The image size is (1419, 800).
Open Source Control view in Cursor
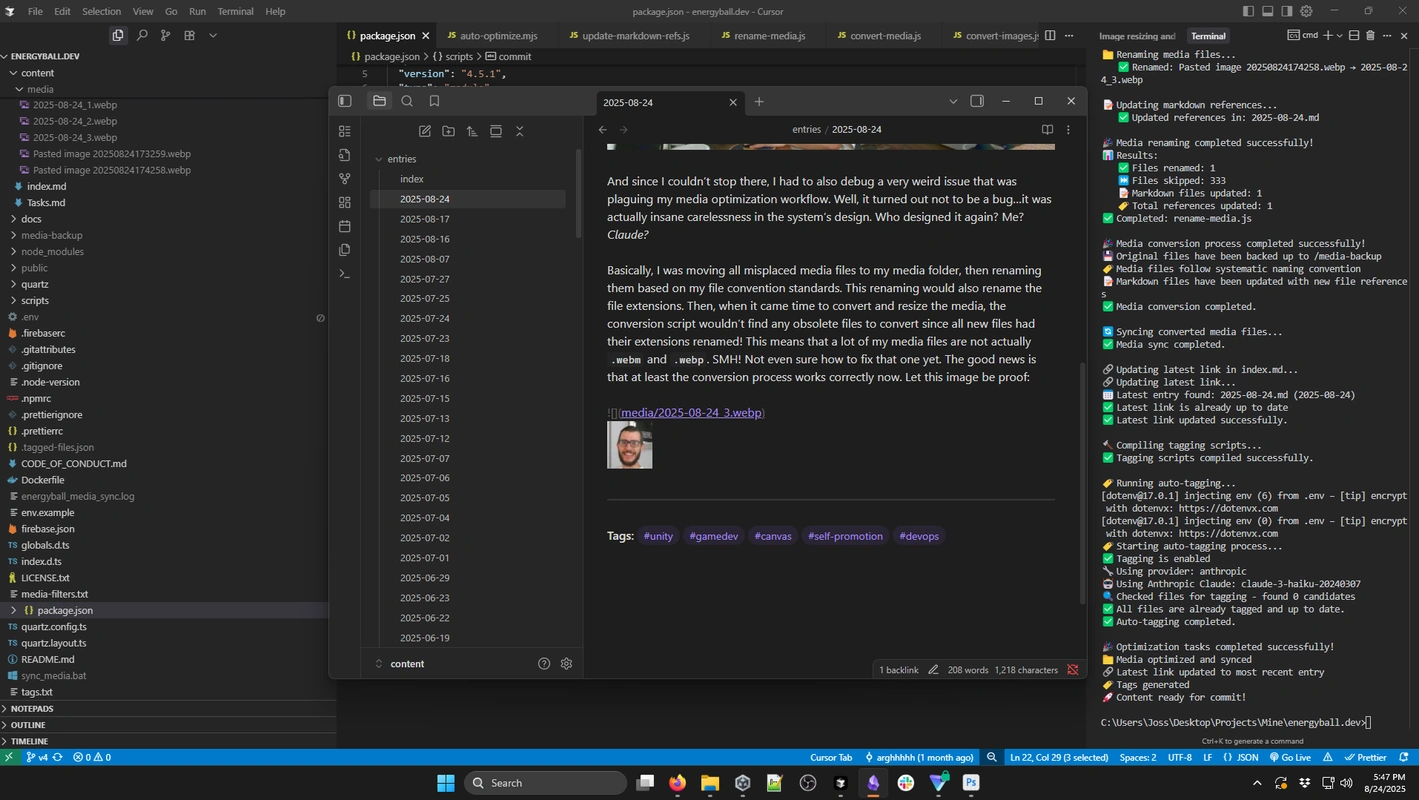[x=165, y=35]
